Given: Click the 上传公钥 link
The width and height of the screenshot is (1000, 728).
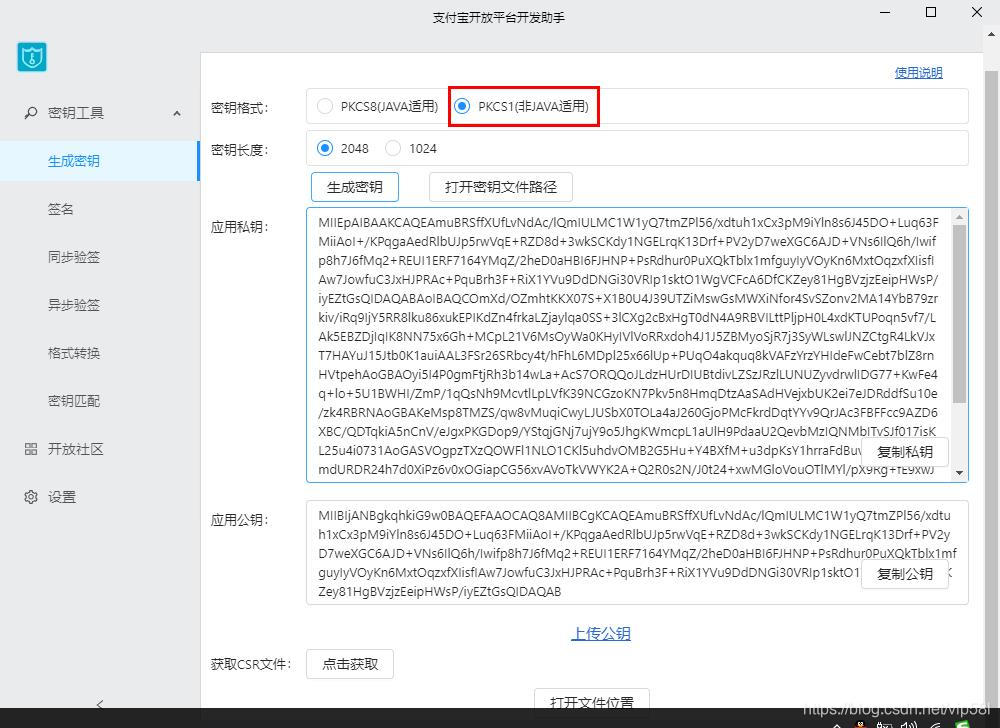Looking at the screenshot, I should [601, 633].
